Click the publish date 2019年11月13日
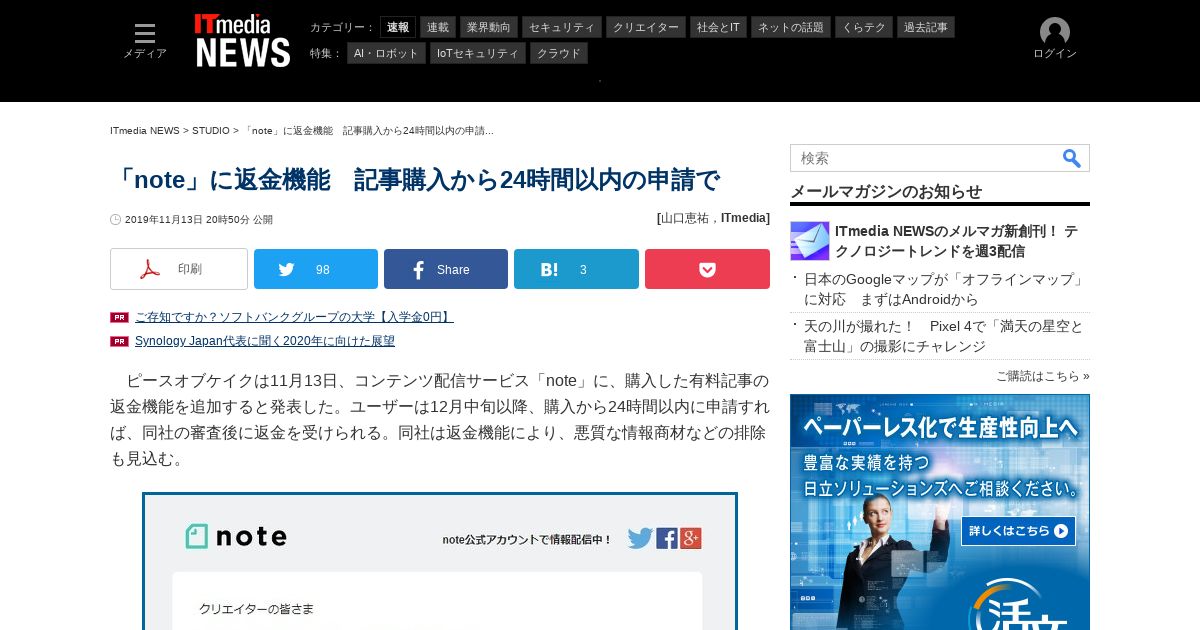The height and width of the screenshot is (630, 1200). point(199,220)
